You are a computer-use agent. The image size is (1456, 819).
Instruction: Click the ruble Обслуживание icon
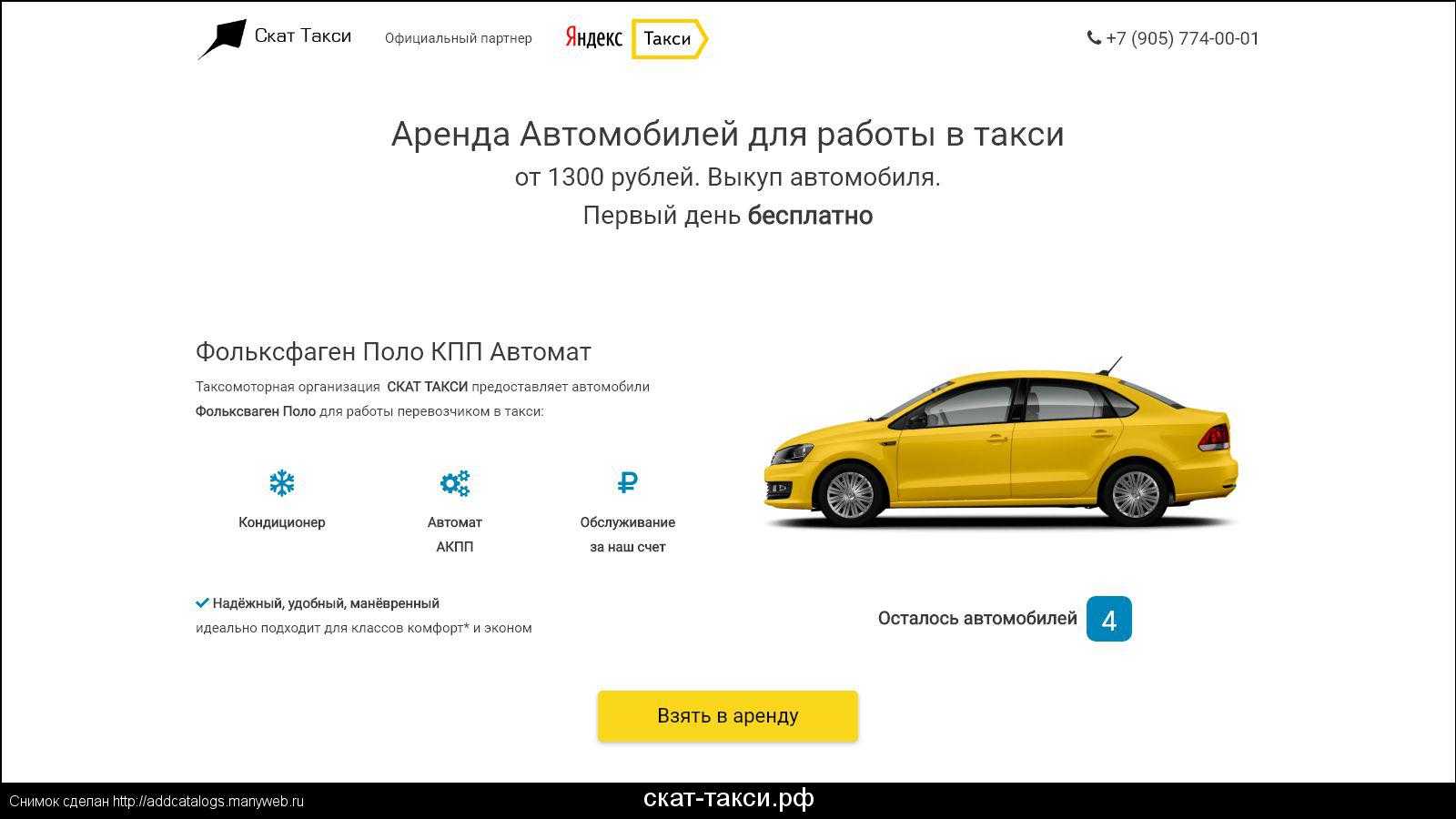point(628,482)
